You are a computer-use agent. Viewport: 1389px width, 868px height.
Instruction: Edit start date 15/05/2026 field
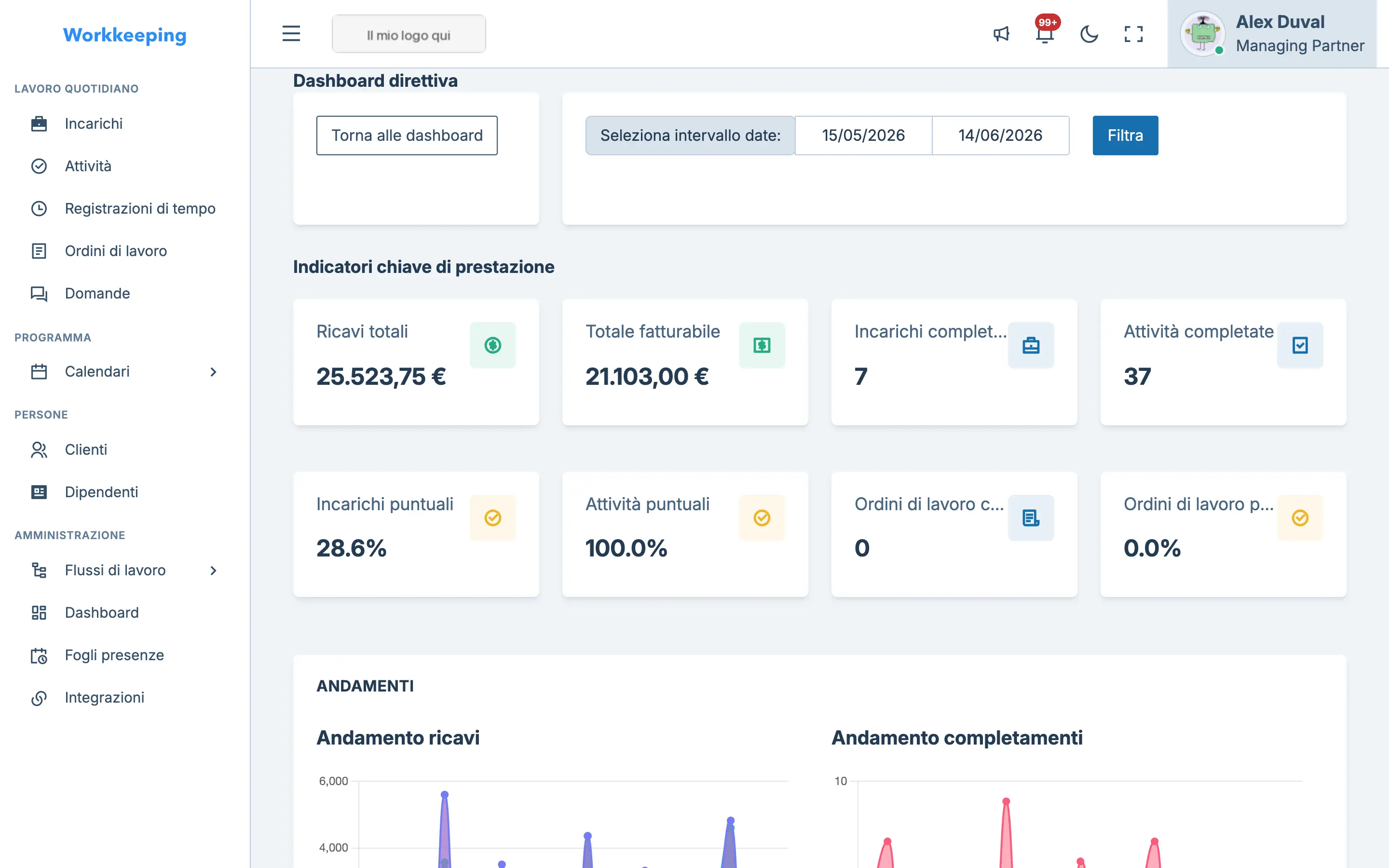(x=863, y=136)
